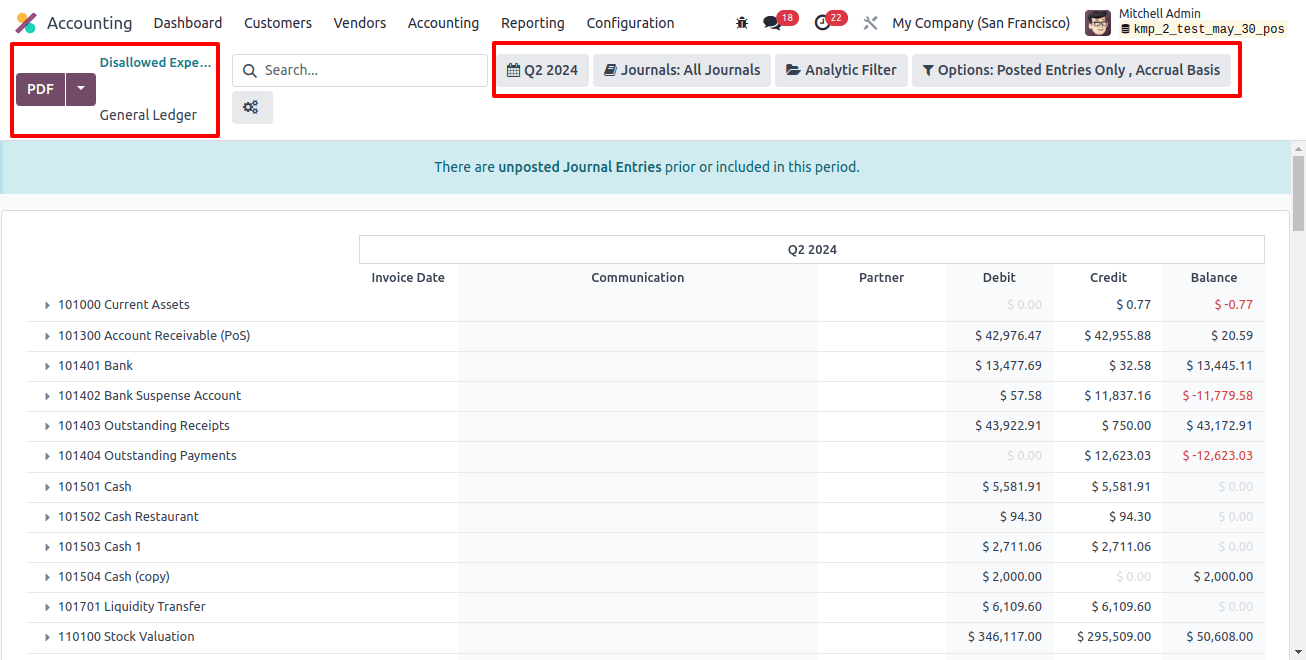Click Liquidity Transfer credit $ 6,109.60
The height and width of the screenshot is (660, 1306).
(1121, 607)
